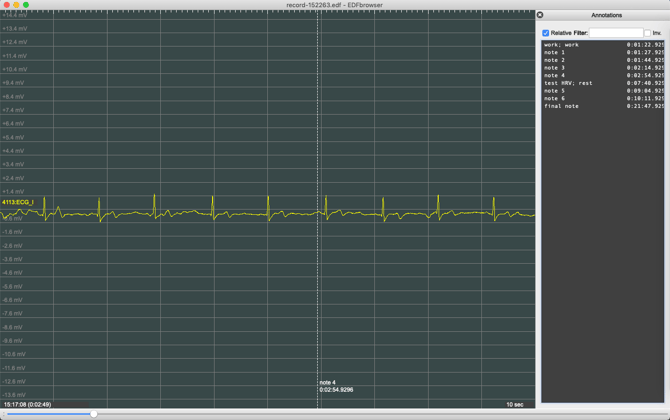The image size is (670, 420).
Task: Open the 'test HRV; rest' annotation
Action: 568,83
